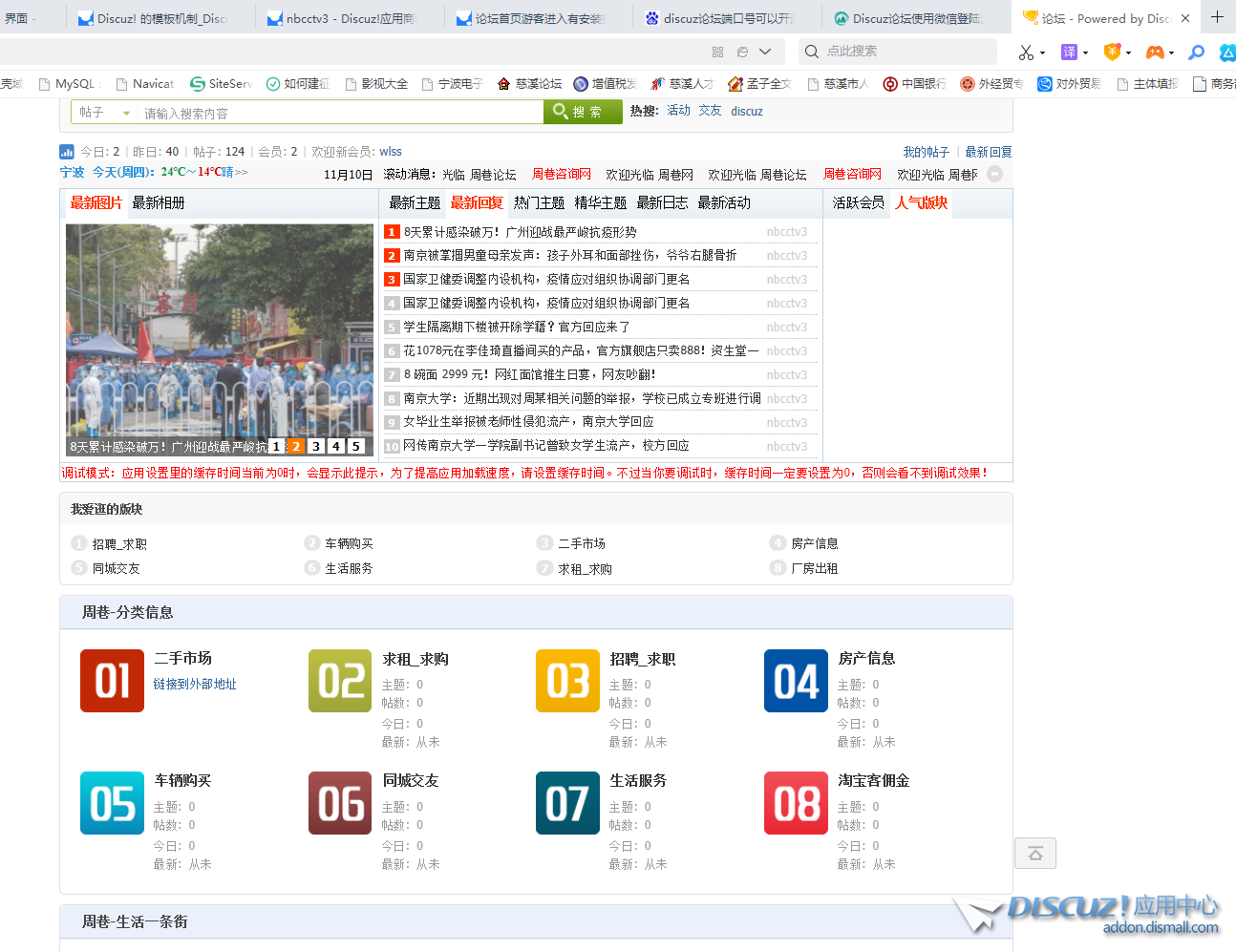Click the hot search link 交友
Image resolution: width=1236 pixels, height=952 pixels.
710,111
